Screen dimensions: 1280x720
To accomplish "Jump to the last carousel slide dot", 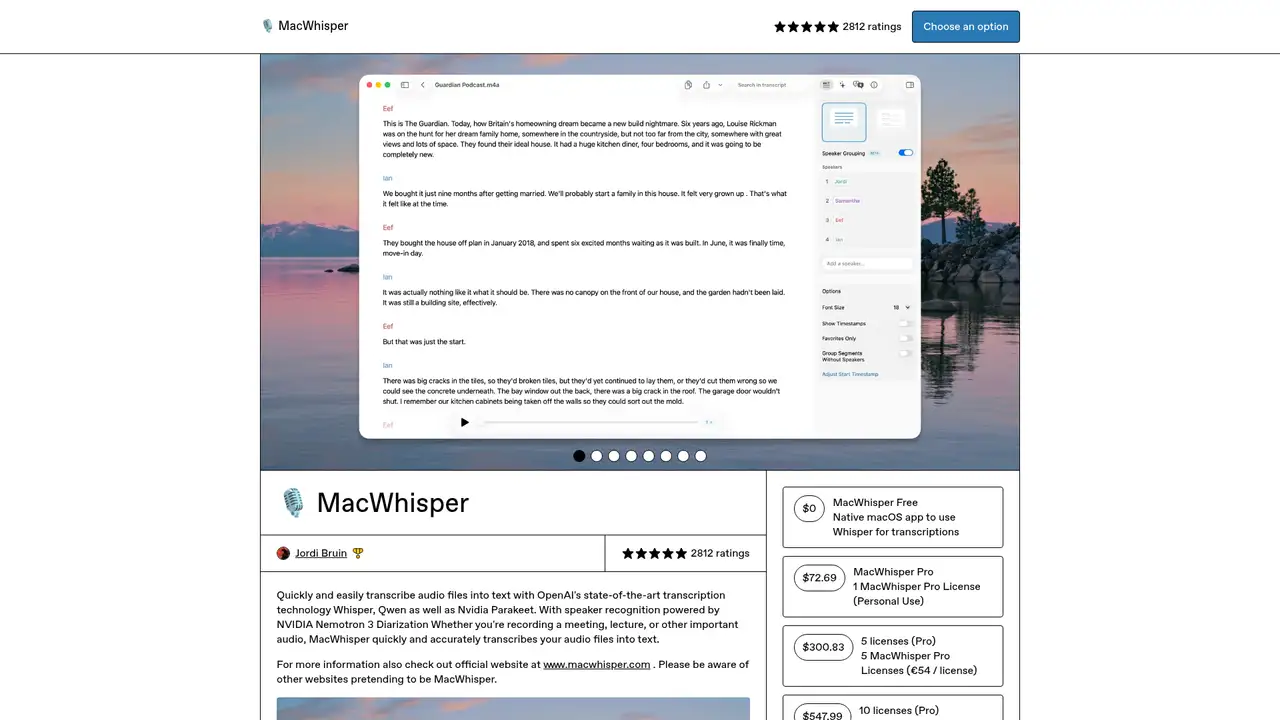I will coord(701,456).
